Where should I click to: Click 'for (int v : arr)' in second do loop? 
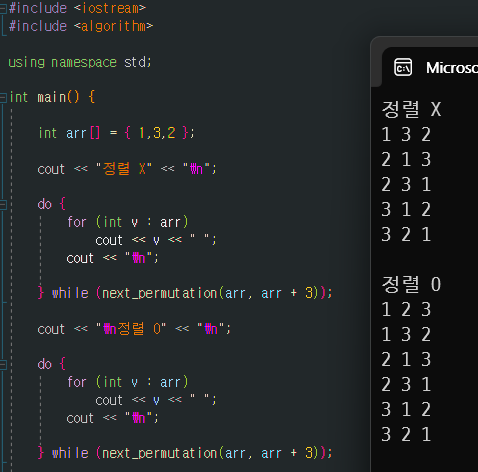(x=128, y=382)
